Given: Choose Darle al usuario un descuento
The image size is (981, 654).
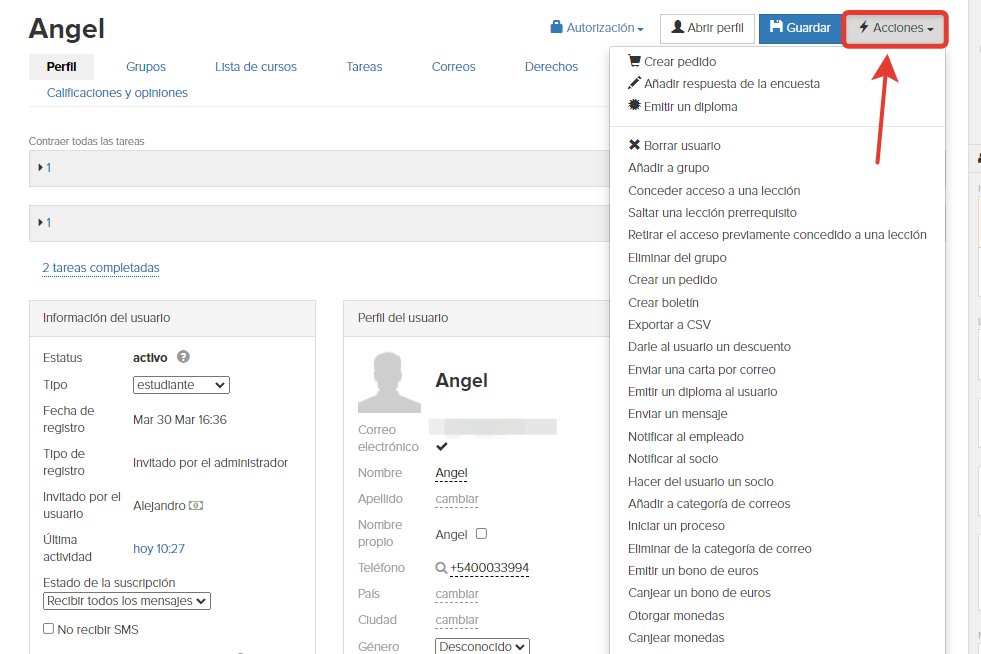Looking at the screenshot, I should [709, 347].
